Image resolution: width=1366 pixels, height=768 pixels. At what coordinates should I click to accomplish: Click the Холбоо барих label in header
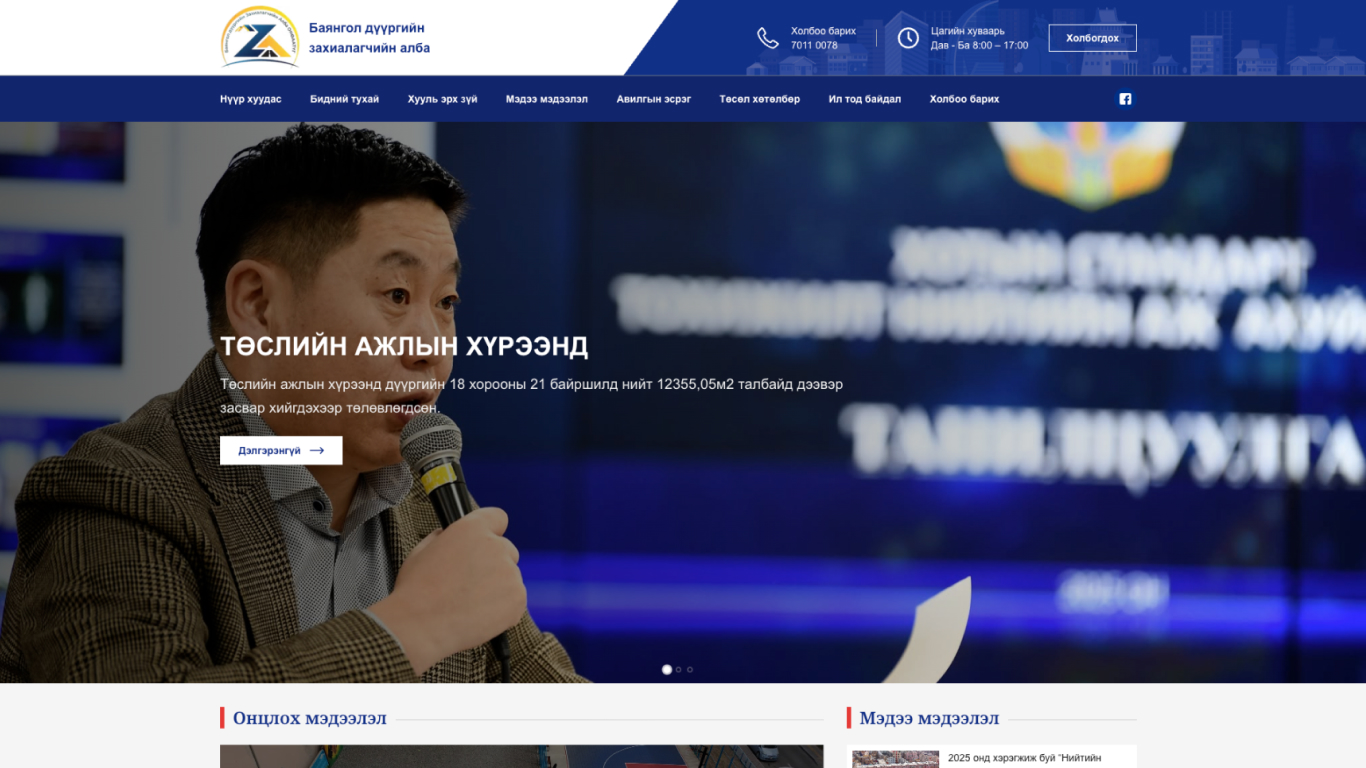pyautogui.click(x=823, y=31)
